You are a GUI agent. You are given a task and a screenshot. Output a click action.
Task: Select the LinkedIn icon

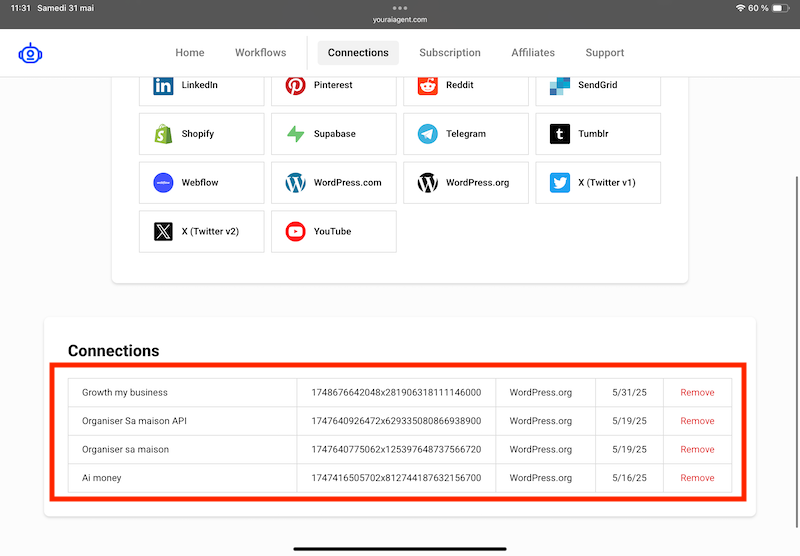163,85
